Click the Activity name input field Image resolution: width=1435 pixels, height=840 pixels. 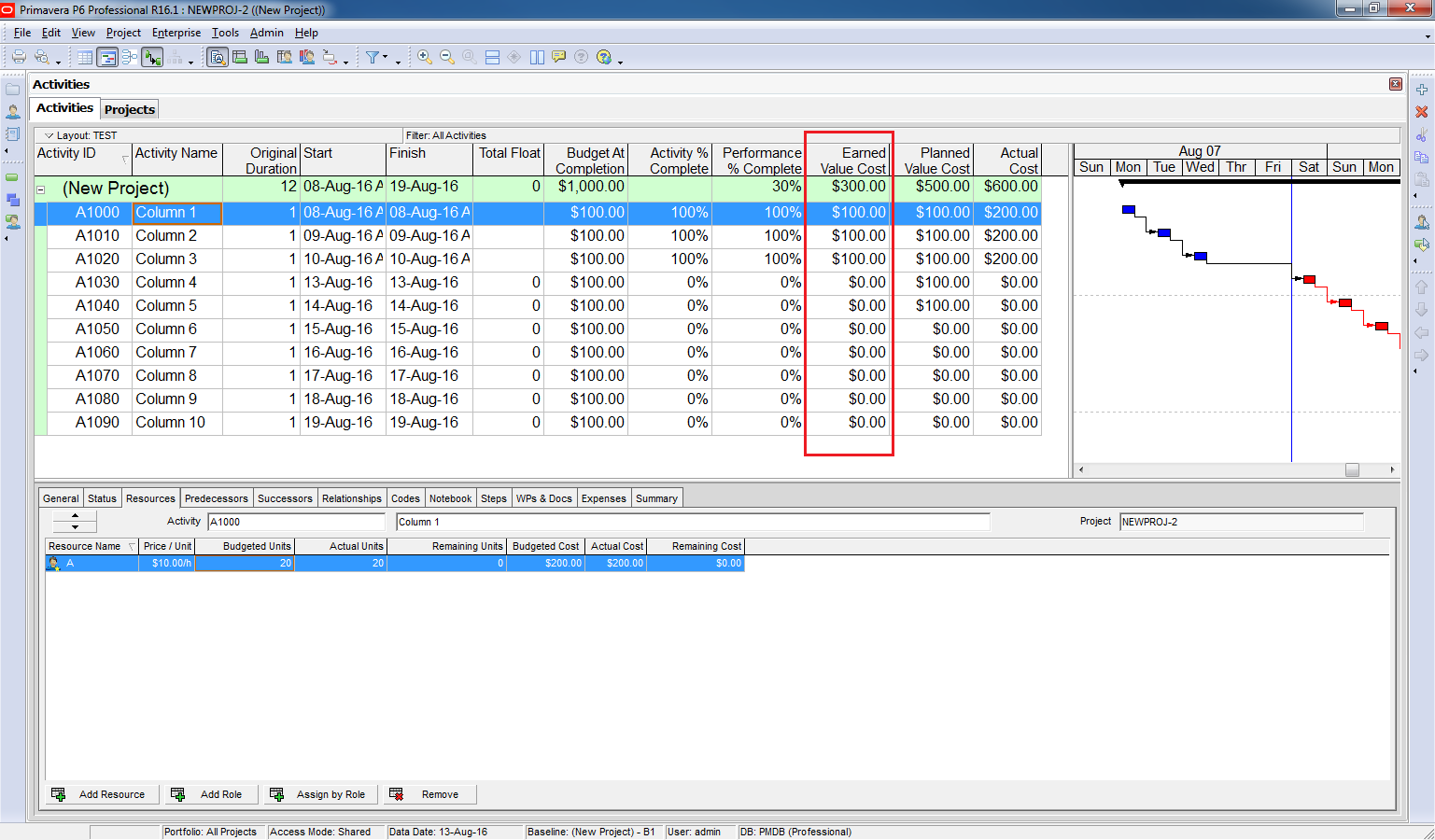pyautogui.click(x=692, y=522)
